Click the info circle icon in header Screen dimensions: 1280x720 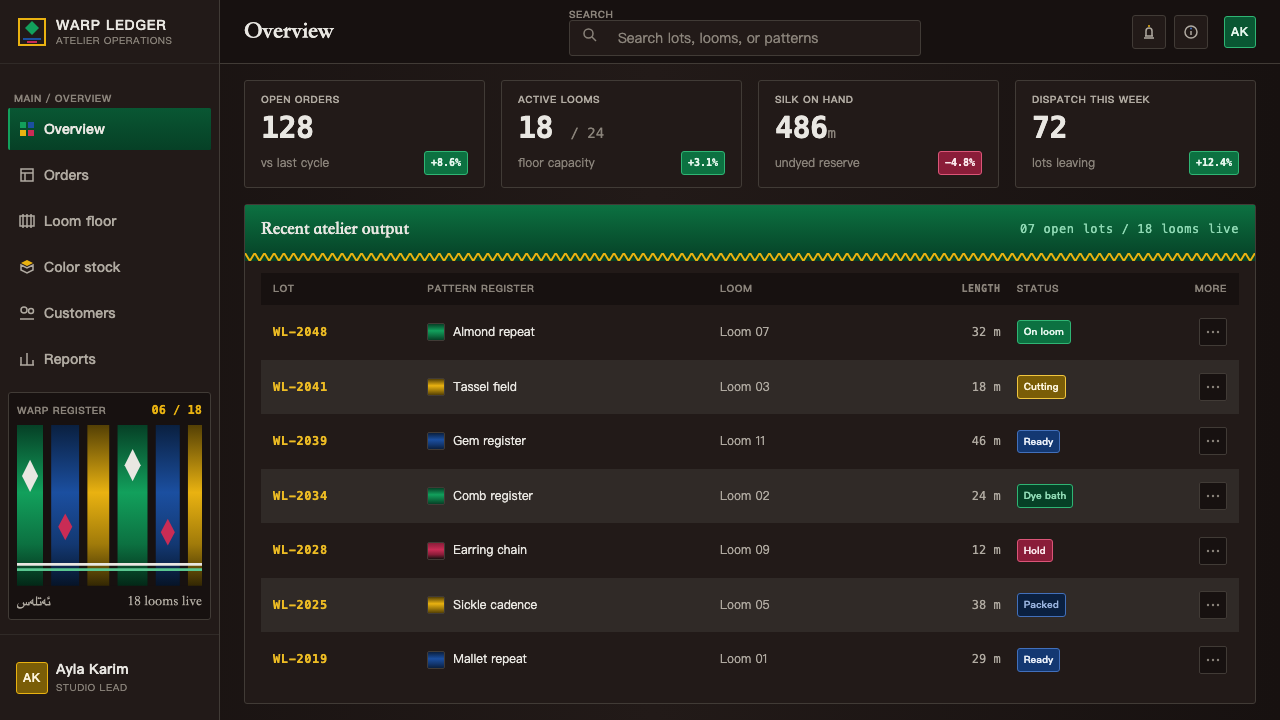1191,32
